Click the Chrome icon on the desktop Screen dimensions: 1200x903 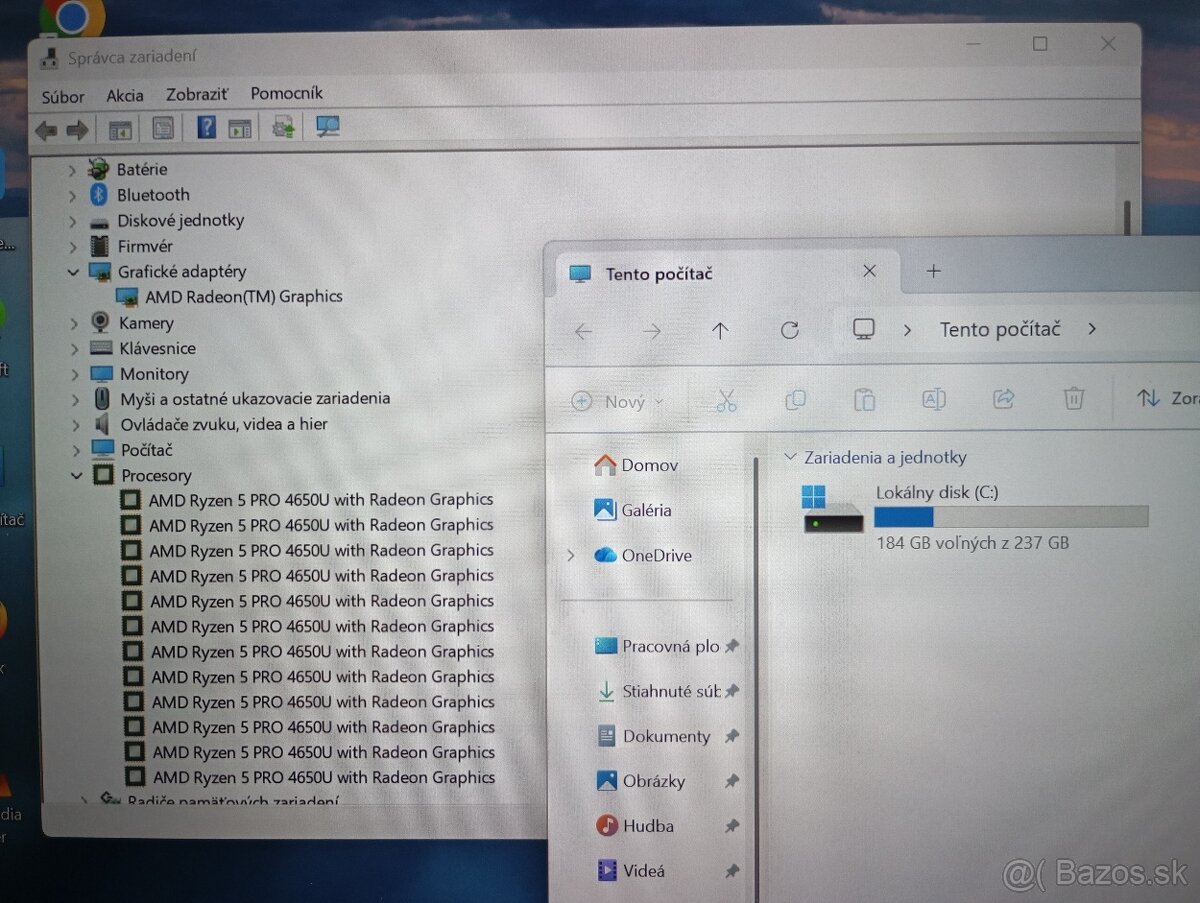pos(72,15)
